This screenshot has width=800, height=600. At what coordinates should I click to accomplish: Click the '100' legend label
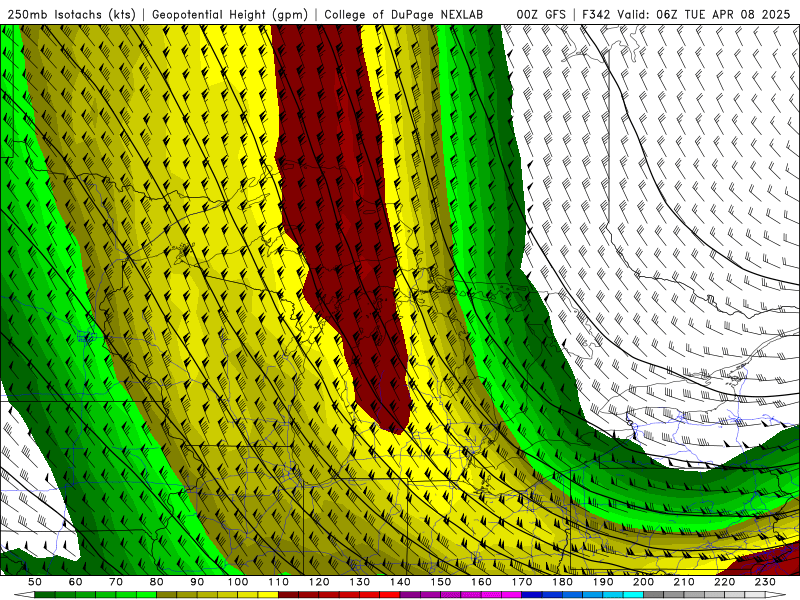(238, 582)
